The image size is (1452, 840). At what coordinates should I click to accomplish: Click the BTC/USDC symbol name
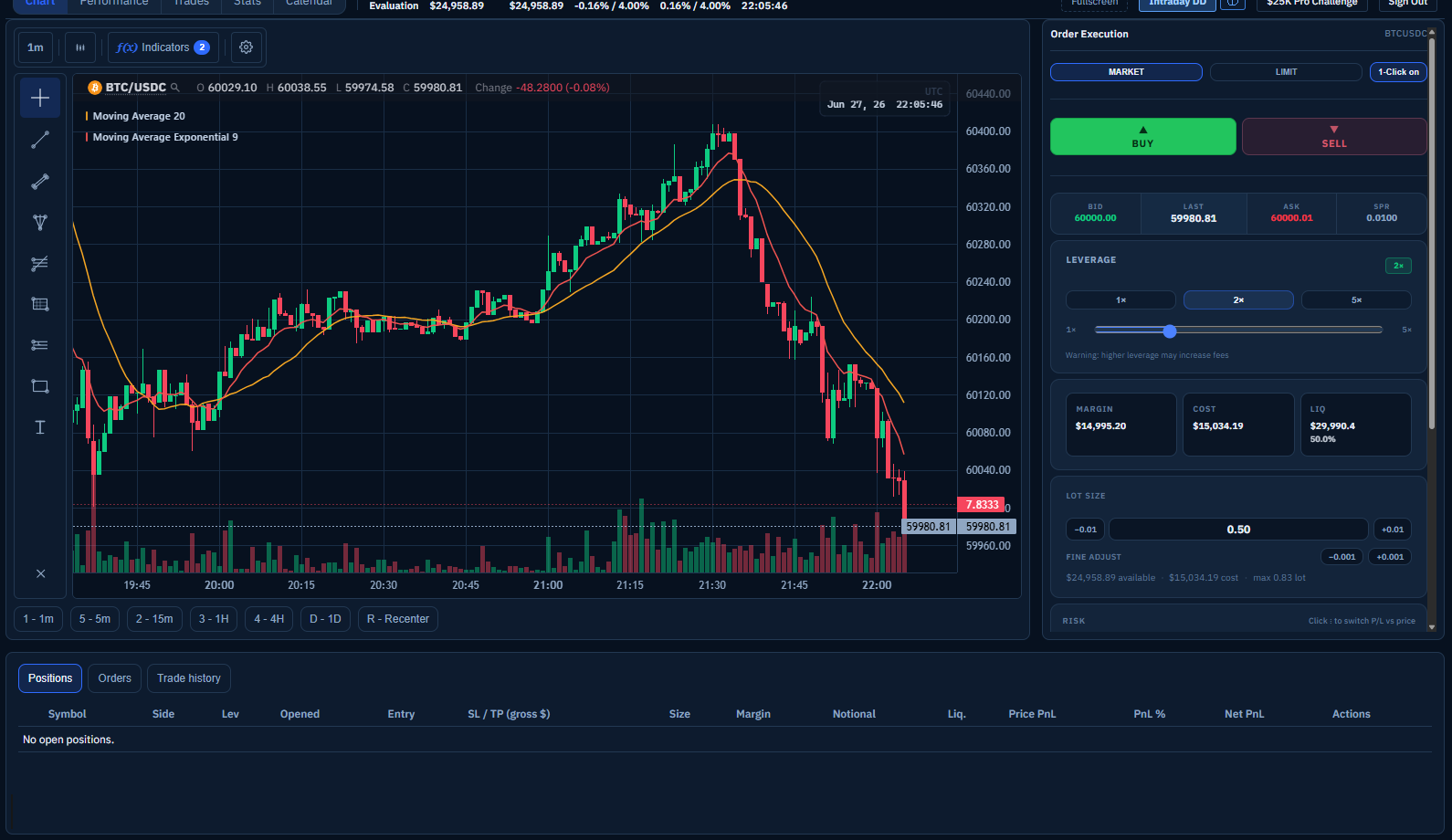136,88
